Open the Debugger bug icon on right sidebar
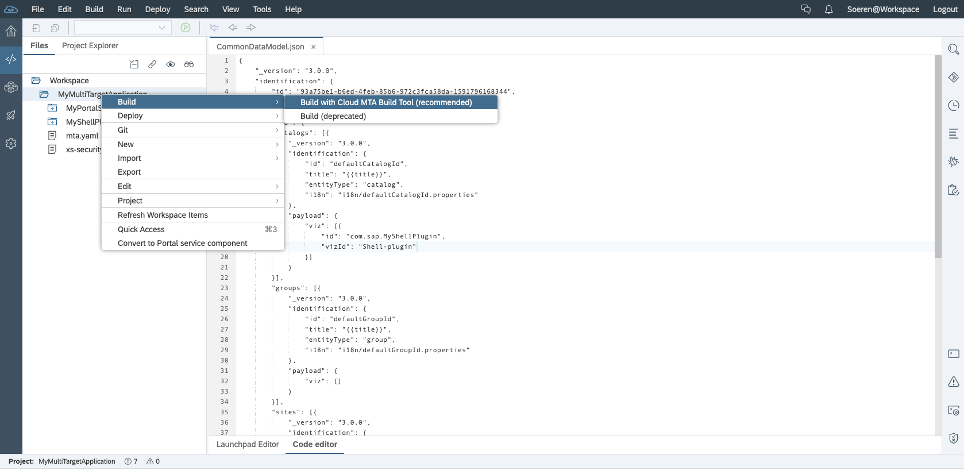This screenshot has height=470, width=964. click(953, 161)
